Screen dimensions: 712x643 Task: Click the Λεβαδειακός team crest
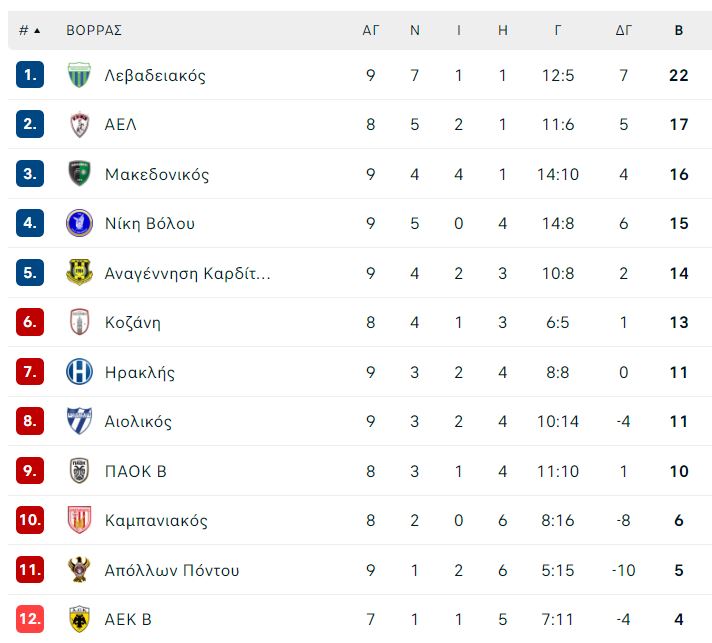click(79, 75)
